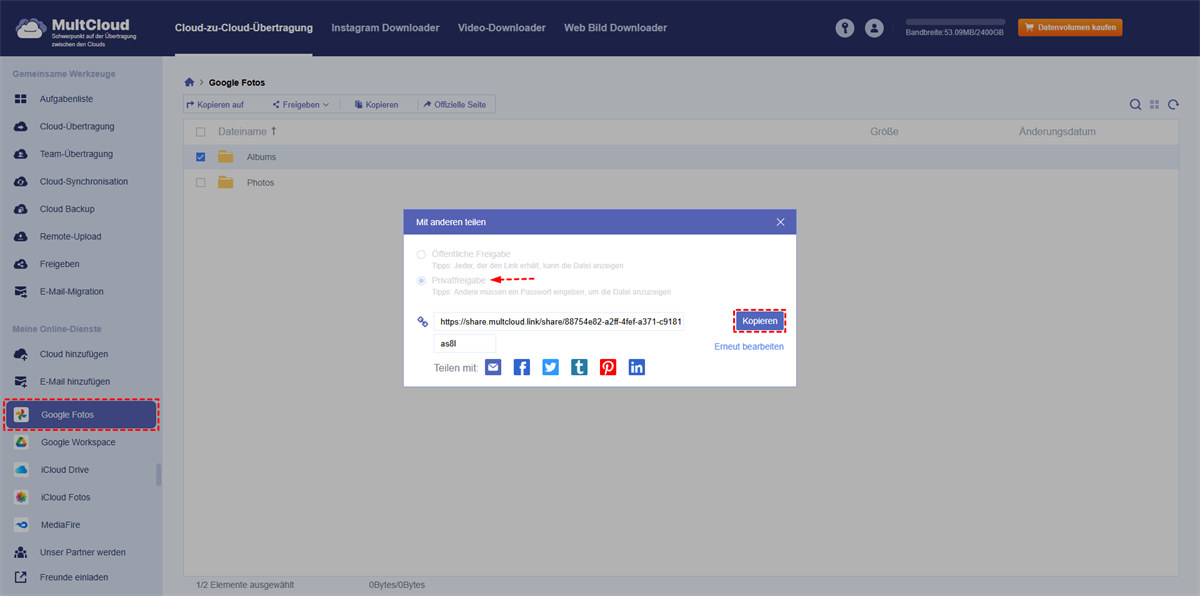The width and height of the screenshot is (1200, 596).
Task: Click Google Fotos breadcrumb
Action: [x=237, y=82]
